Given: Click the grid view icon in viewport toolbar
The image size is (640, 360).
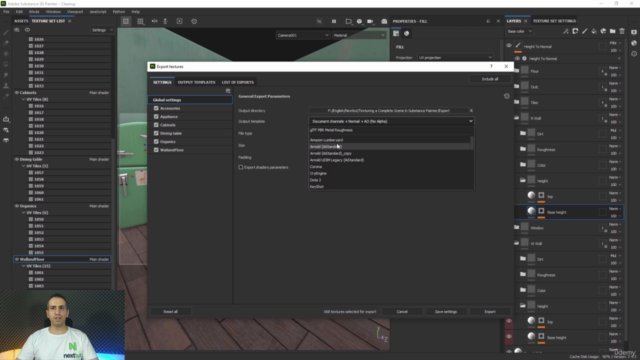Looking at the screenshot, I should point(140,21).
